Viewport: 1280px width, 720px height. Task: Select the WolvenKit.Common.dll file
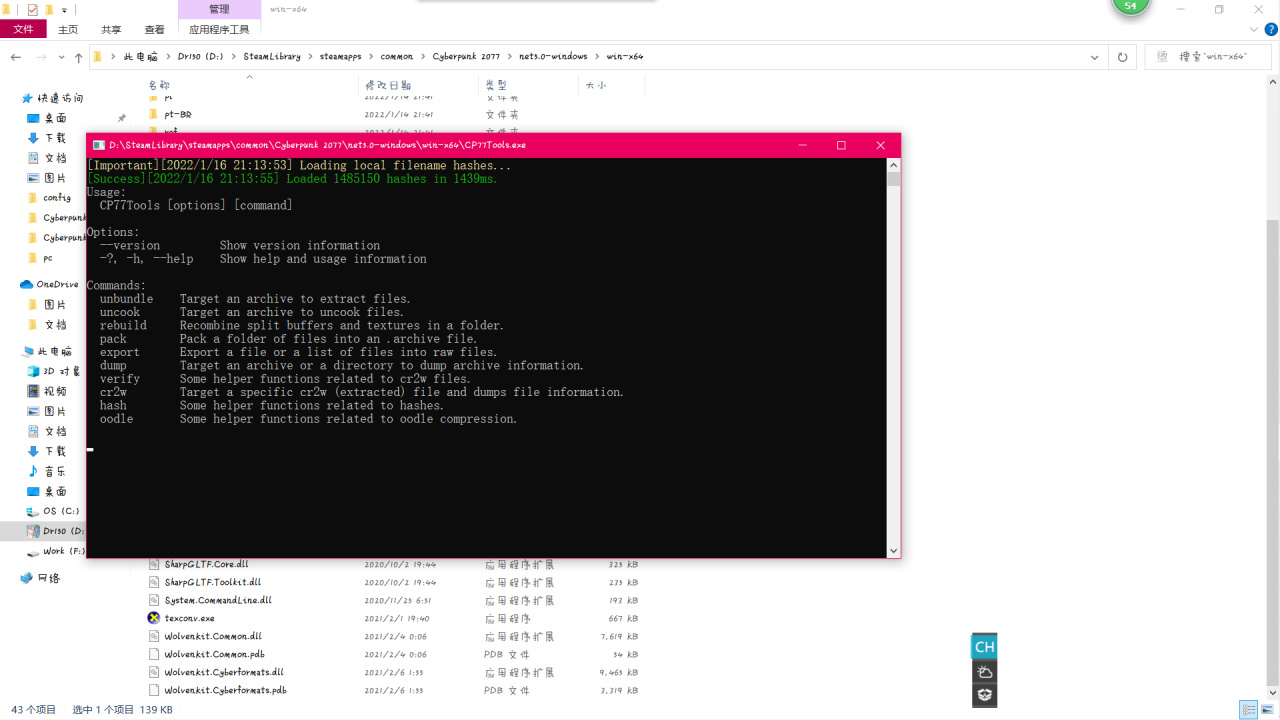[x=213, y=636]
